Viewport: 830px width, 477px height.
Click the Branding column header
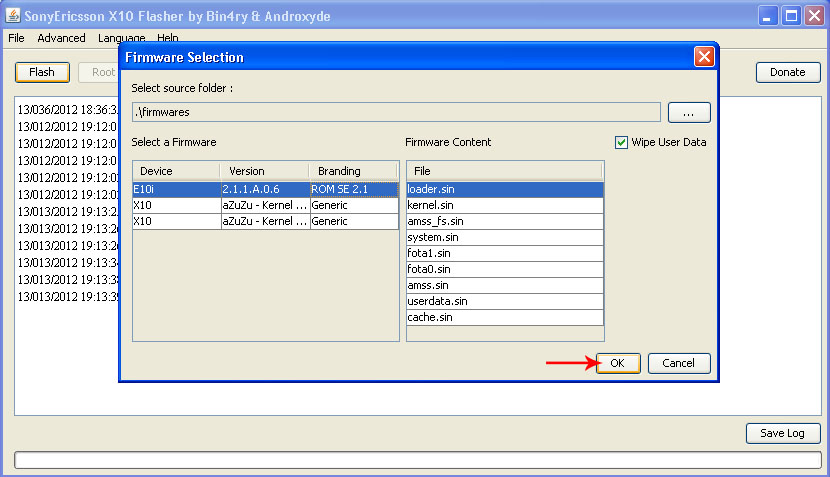[354, 171]
